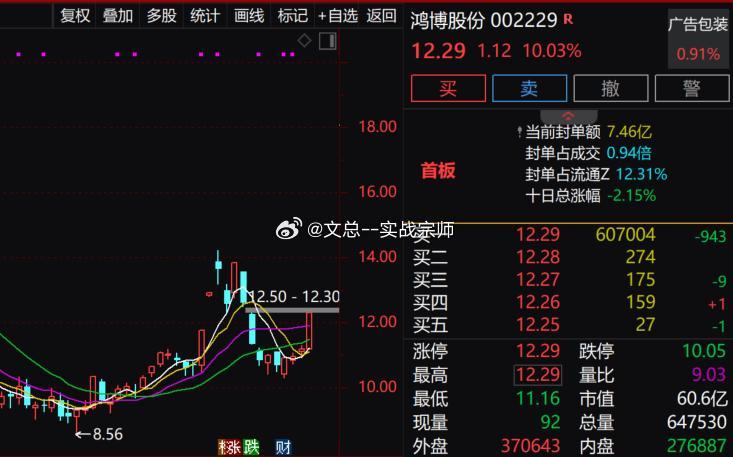Image resolution: width=733 pixels, height=457 pixels.
Task: Click the 警 price alert button
Action: click(x=692, y=88)
